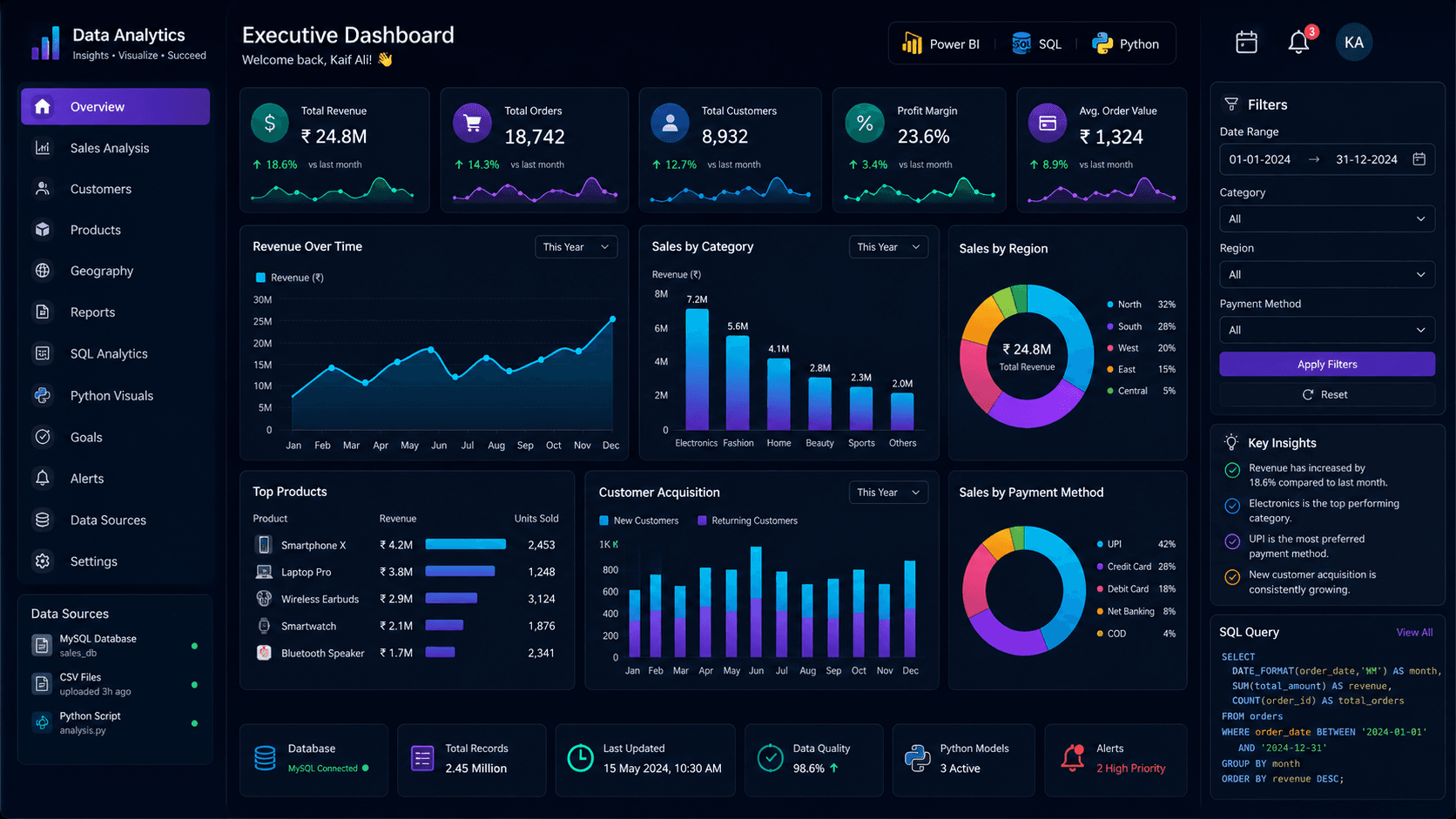Select the Python Script analysis.py source
The width and height of the screenshot is (1456, 819).
click(115, 722)
